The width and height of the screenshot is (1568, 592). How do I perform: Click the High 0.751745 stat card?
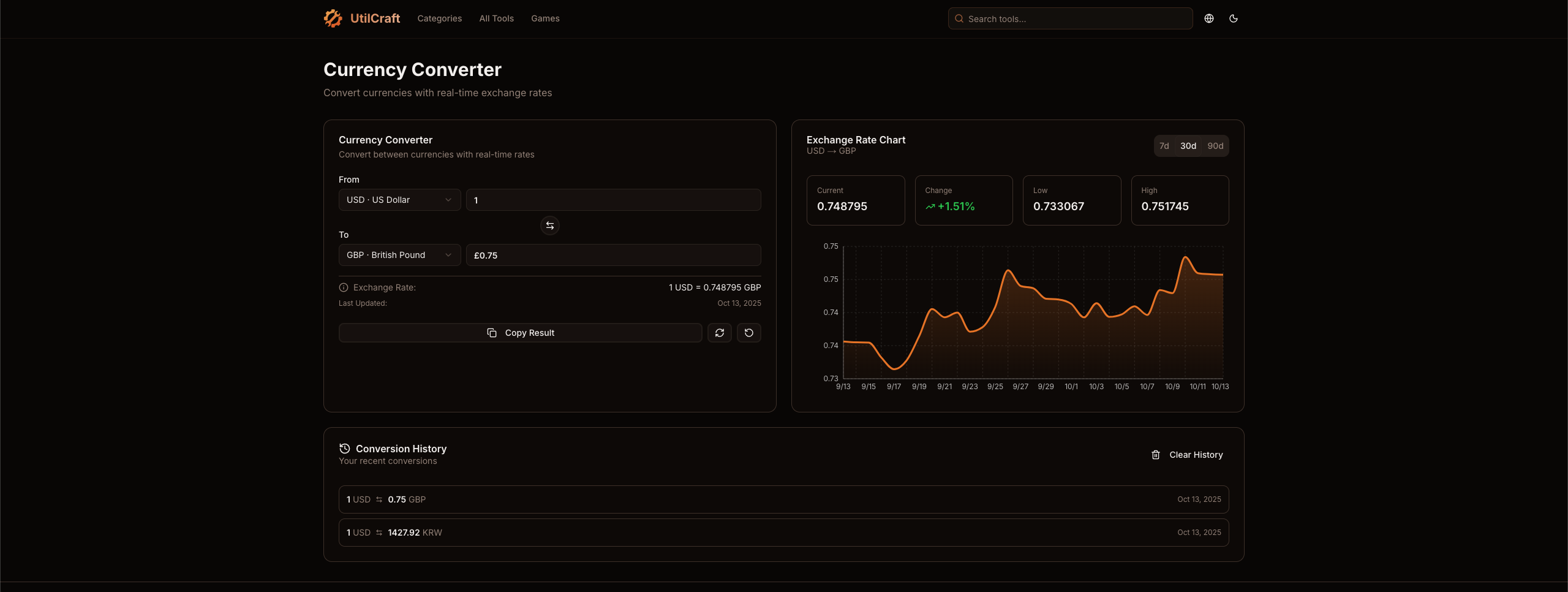[1180, 200]
